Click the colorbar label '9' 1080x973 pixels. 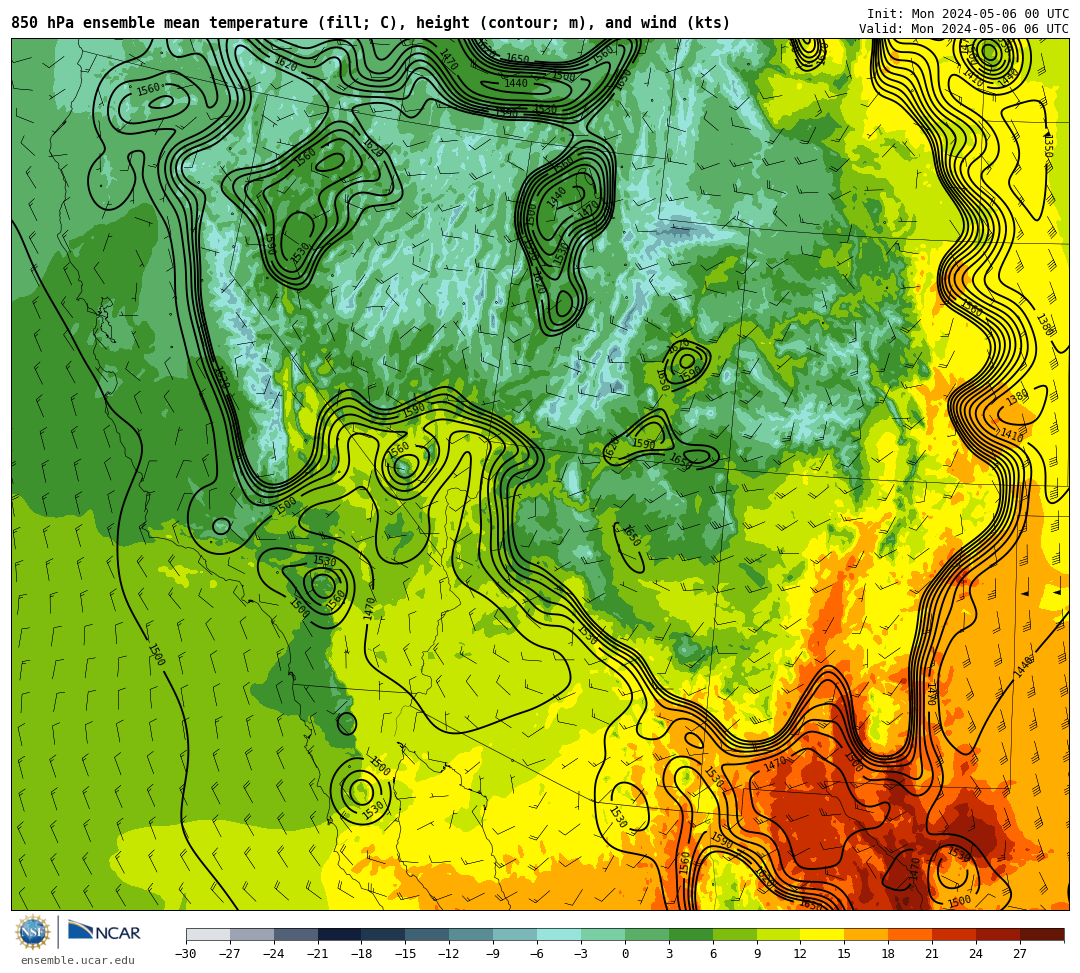[x=756, y=954]
